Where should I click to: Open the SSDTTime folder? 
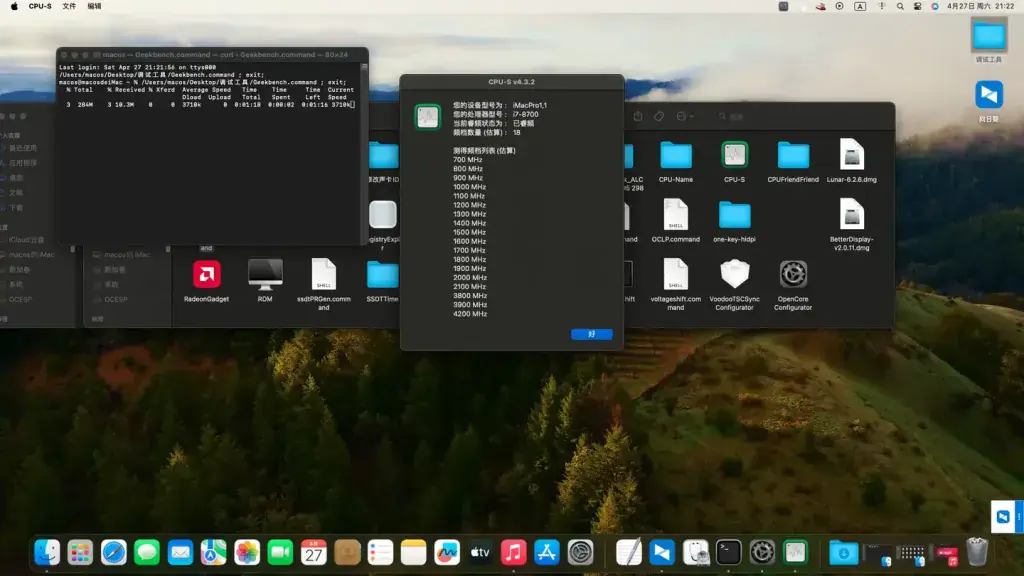tap(383, 275)
